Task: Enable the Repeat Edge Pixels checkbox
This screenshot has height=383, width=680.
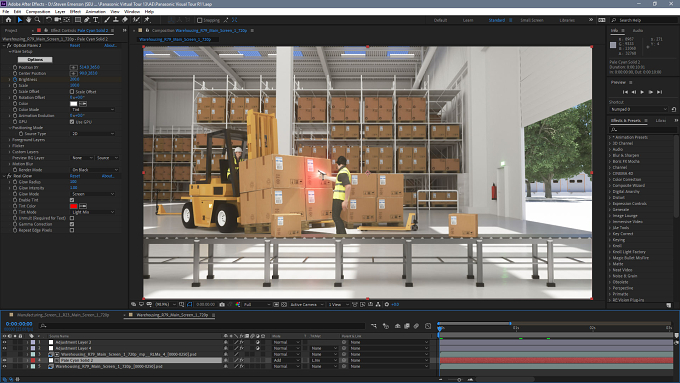Action: click(72, 230)
